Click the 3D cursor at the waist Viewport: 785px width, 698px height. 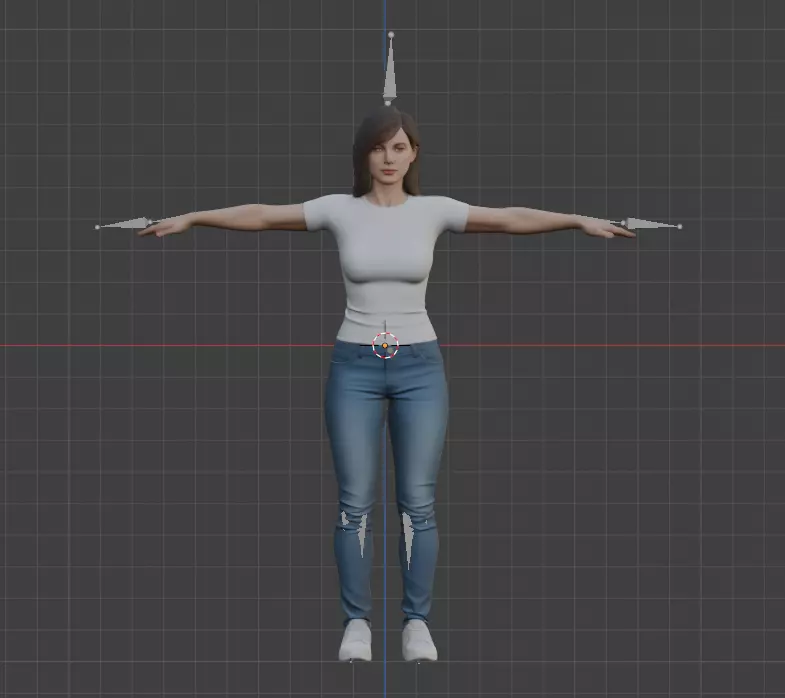click(385, 345)
